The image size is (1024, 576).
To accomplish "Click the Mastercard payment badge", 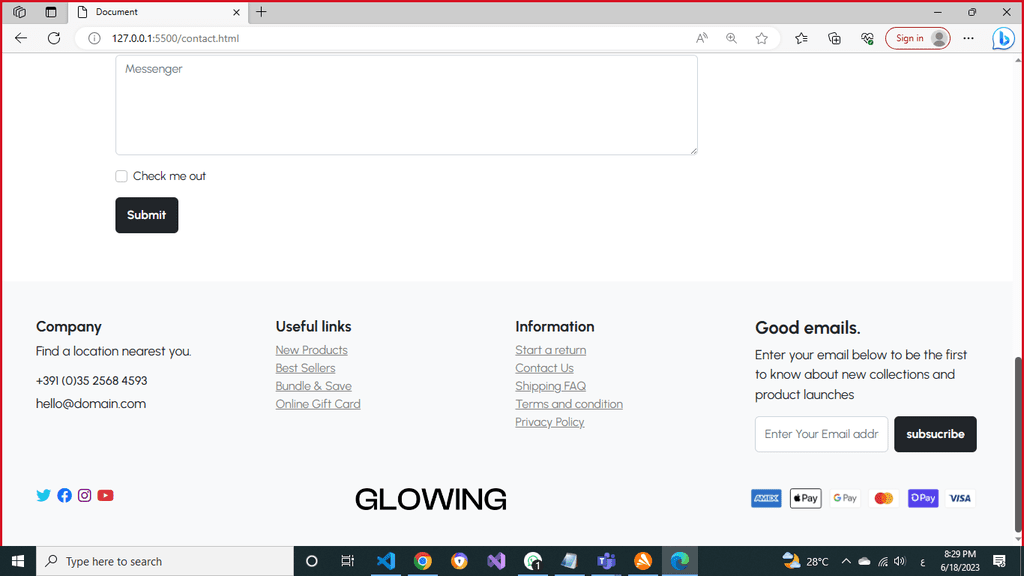I will pos(884,498).
